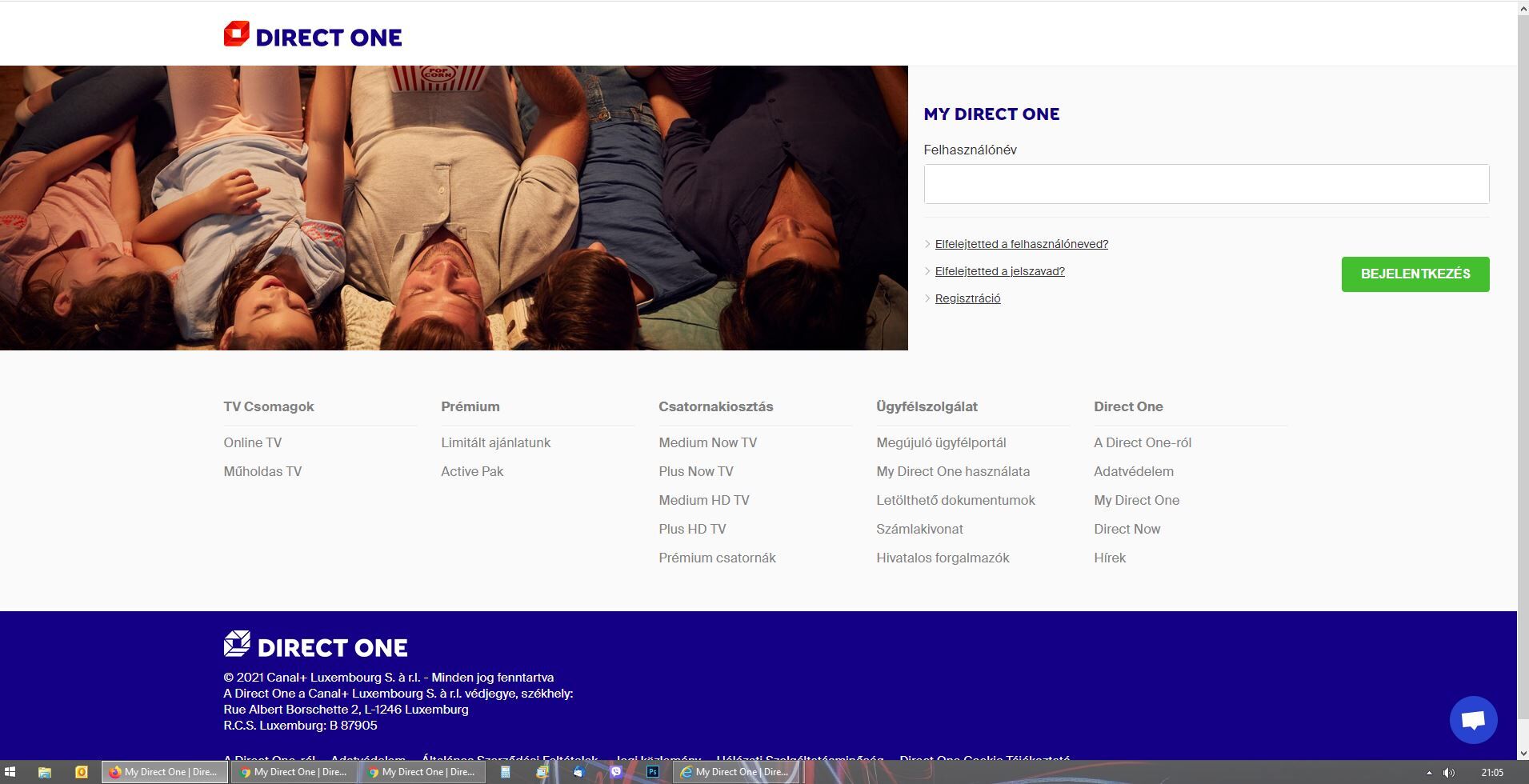Viewport: 1529px width, 784px height.
Task: Switch to the Firefox My Direct One window
Action: click(x=165, y=772)
